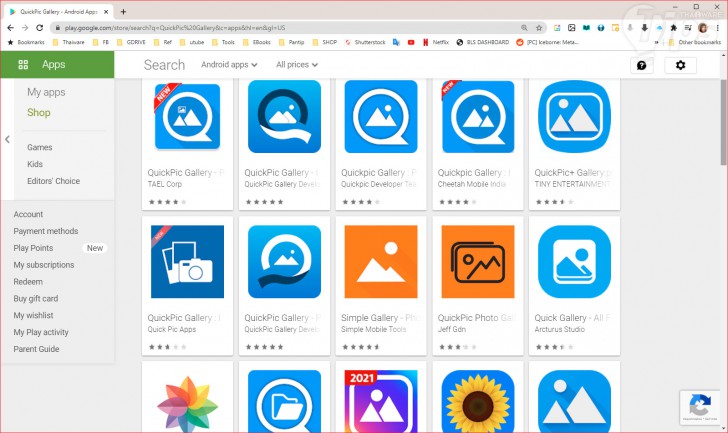Viewport: 728px width, 433px height.
Task: Open Parent Guide link
Action: 36,349
